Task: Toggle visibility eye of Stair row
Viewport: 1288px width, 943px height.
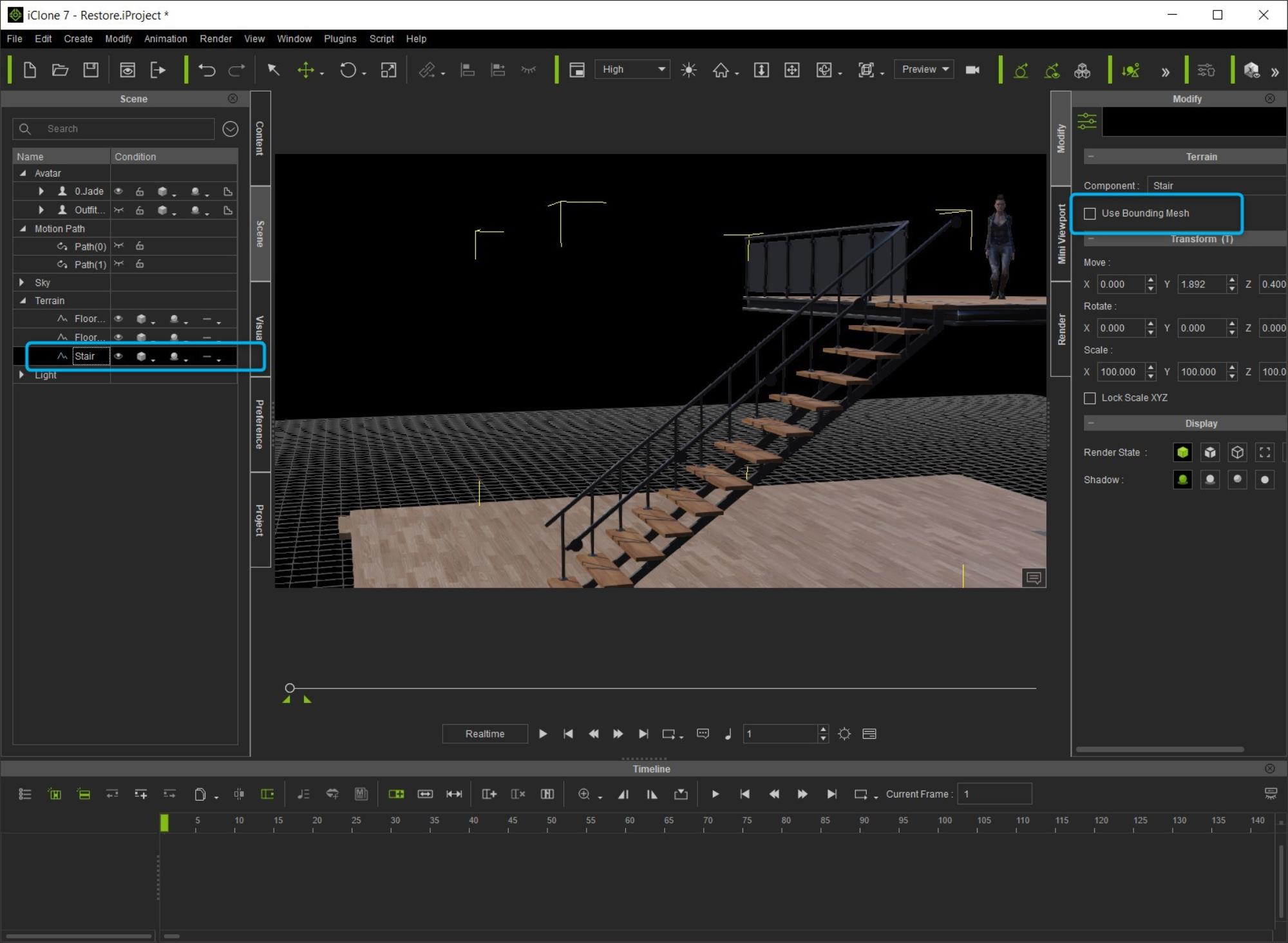Action: pyautogui.click(x=118, y=356)
